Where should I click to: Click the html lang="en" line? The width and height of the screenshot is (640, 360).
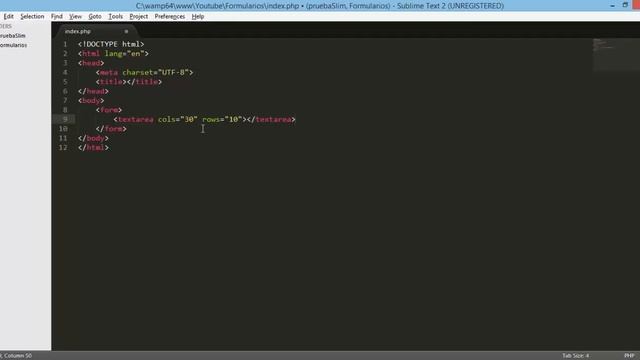113,53
